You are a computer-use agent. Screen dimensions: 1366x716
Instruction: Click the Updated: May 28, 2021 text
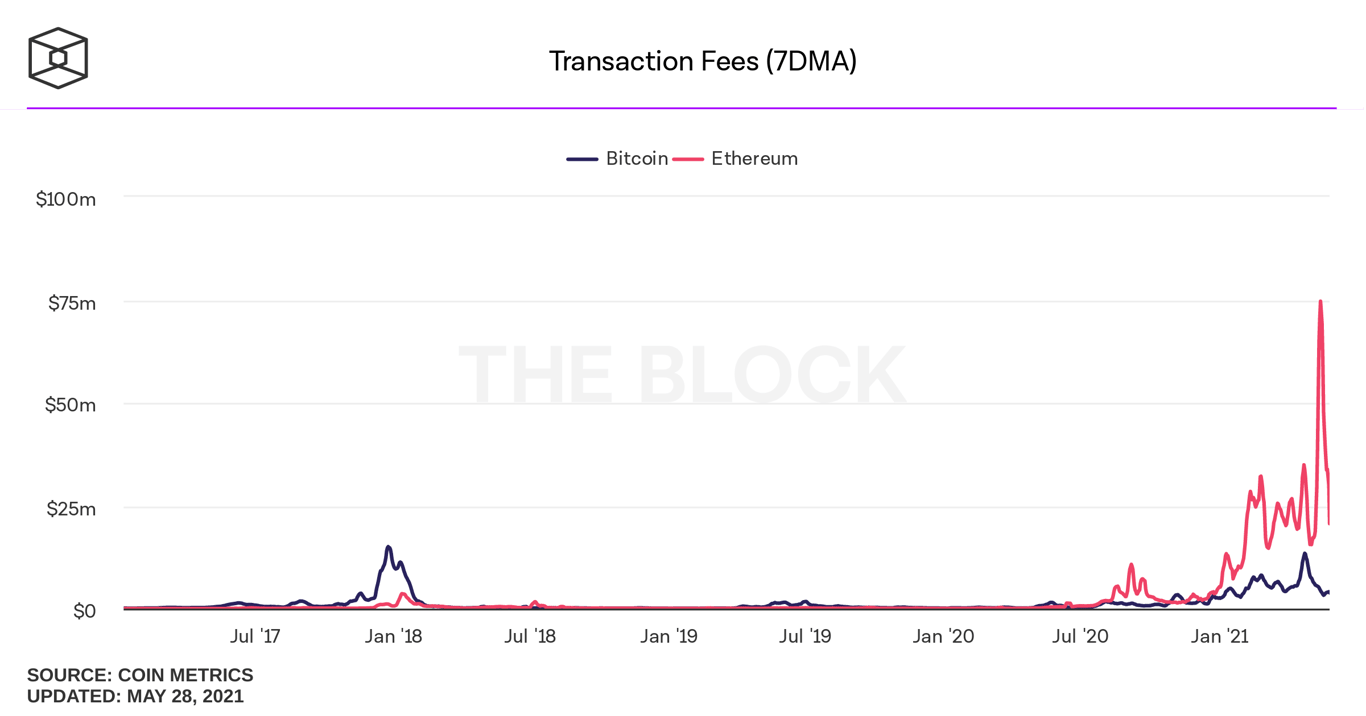[135, 696]
